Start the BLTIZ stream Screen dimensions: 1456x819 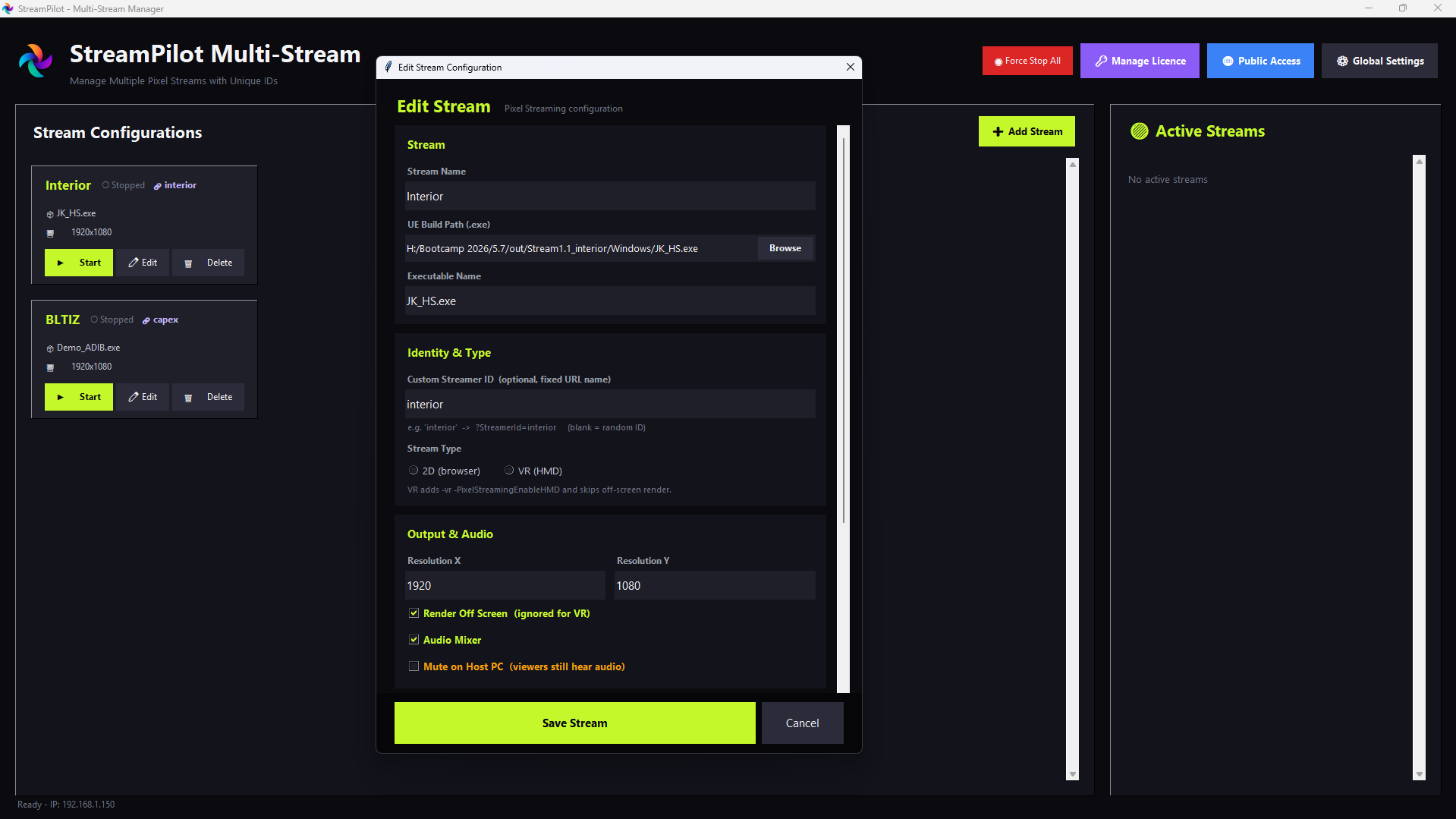[79, 397]
